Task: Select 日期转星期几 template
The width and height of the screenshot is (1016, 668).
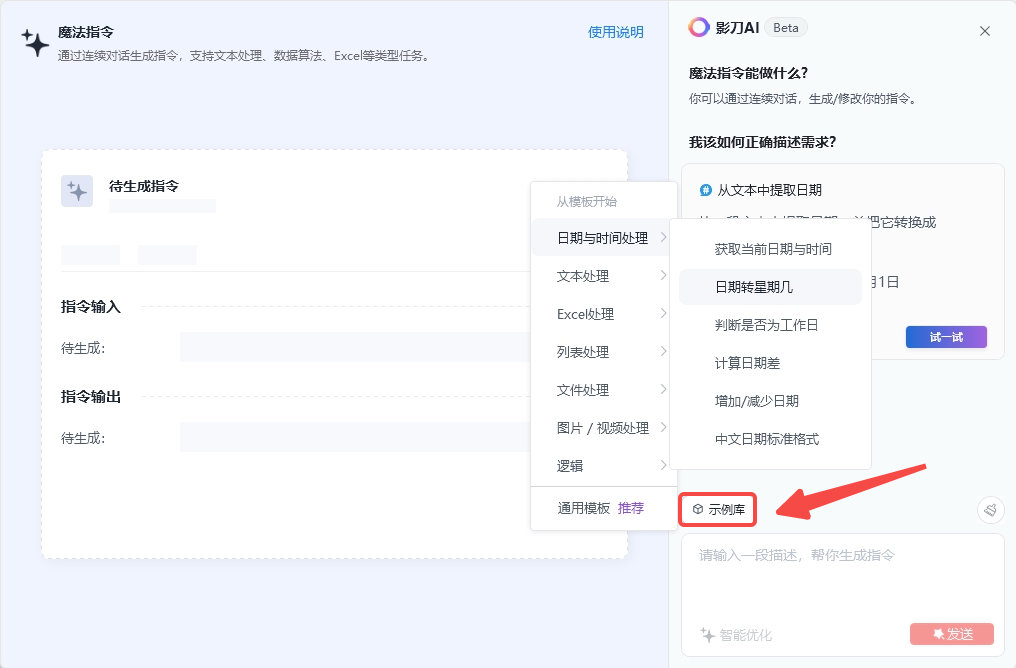Action: tap(754, 287)
